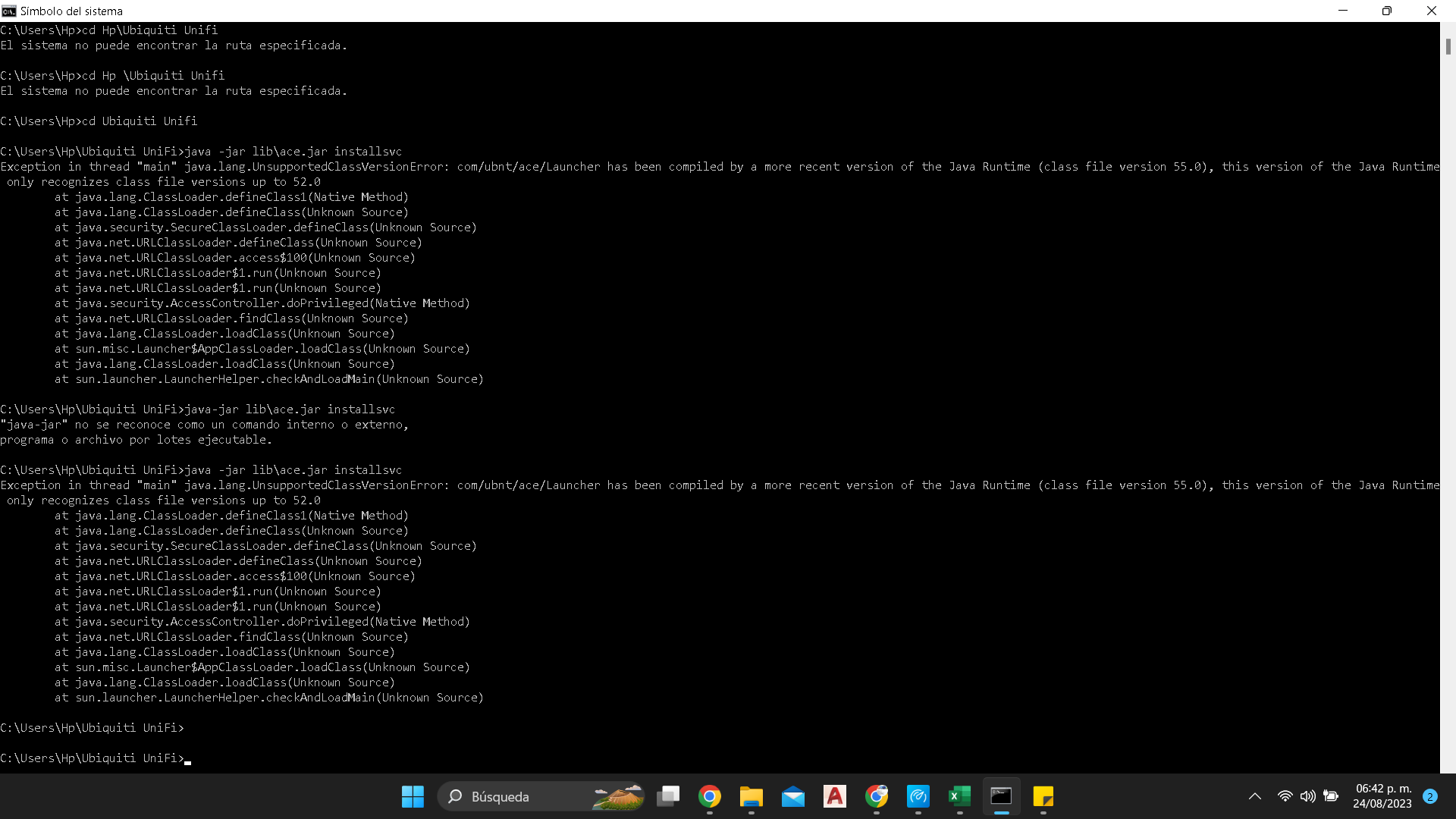Image resolution: width=1456 pixels, height=819 pixels.
Task: Open File Explorer from the taskbar
Action: pyautogui.click(x=752, y=796)
